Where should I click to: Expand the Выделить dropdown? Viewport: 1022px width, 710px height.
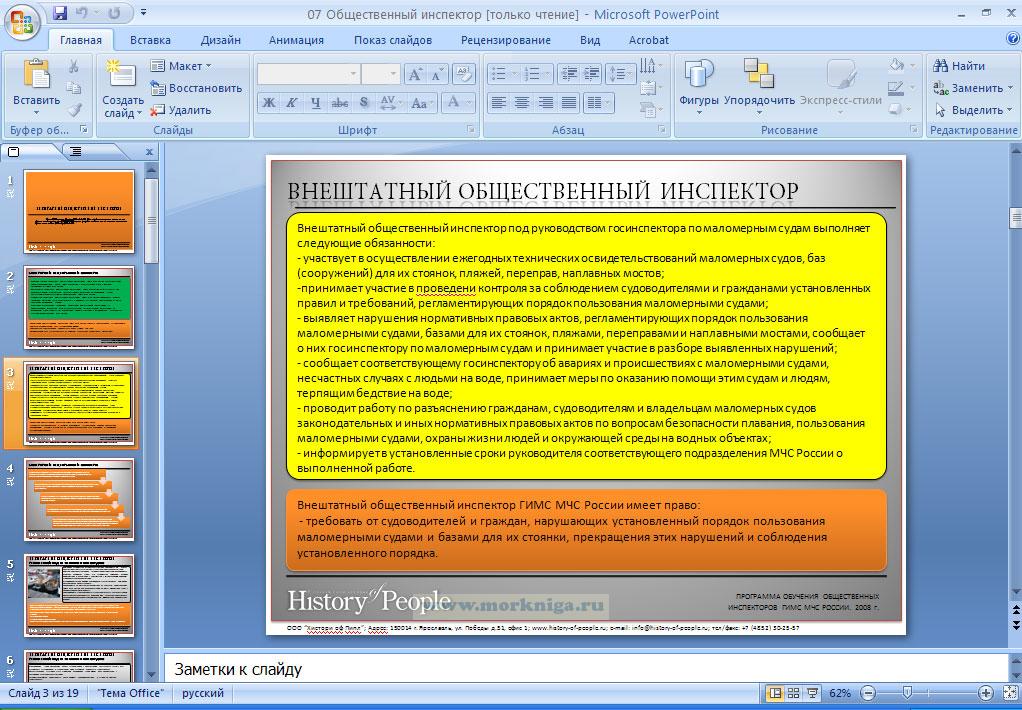[975, 110]
